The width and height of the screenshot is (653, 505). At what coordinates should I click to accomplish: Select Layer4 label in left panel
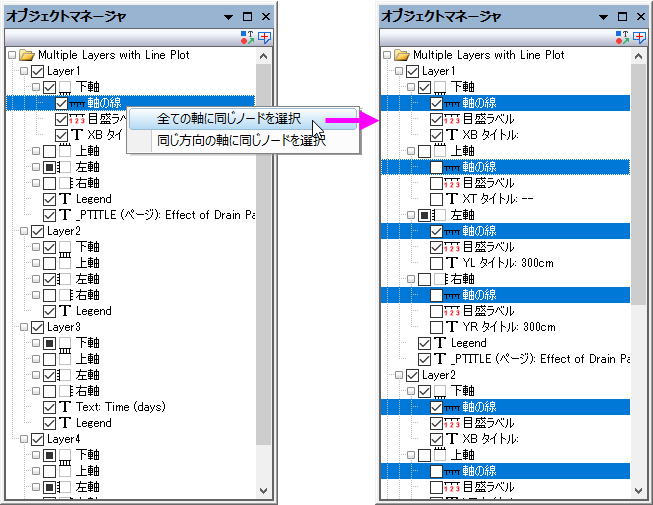(x=63, y=439)
